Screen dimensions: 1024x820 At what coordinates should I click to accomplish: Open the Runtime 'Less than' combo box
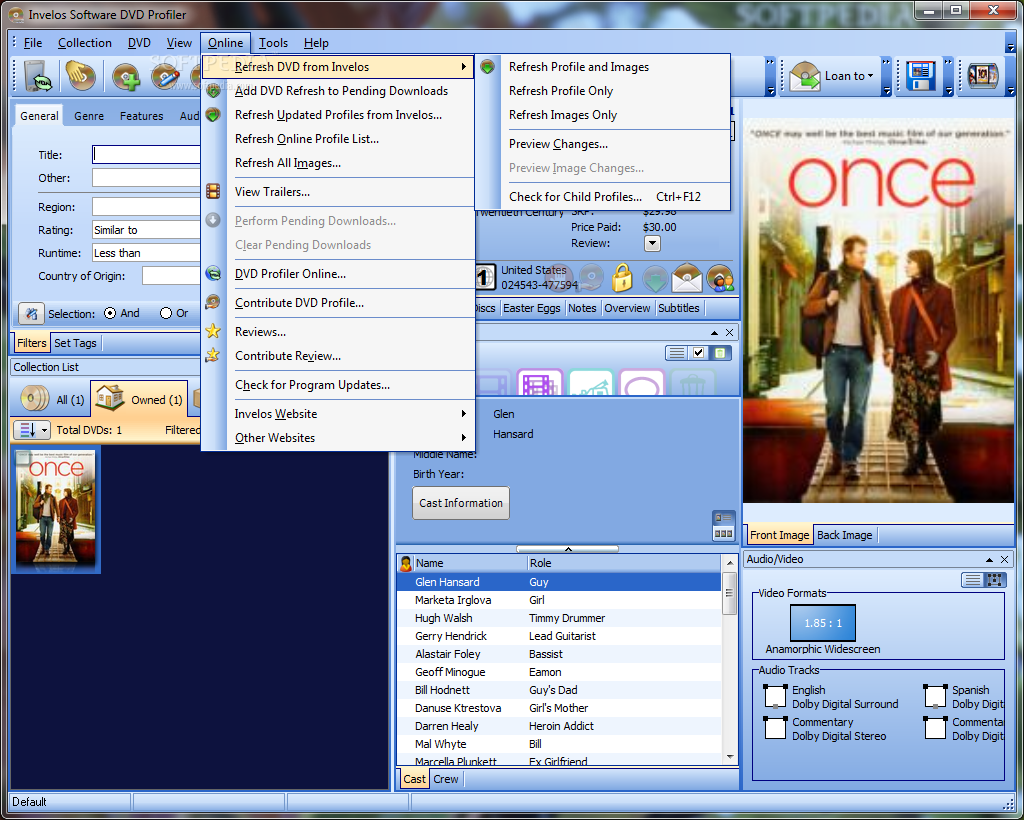(x=146, y=253)
